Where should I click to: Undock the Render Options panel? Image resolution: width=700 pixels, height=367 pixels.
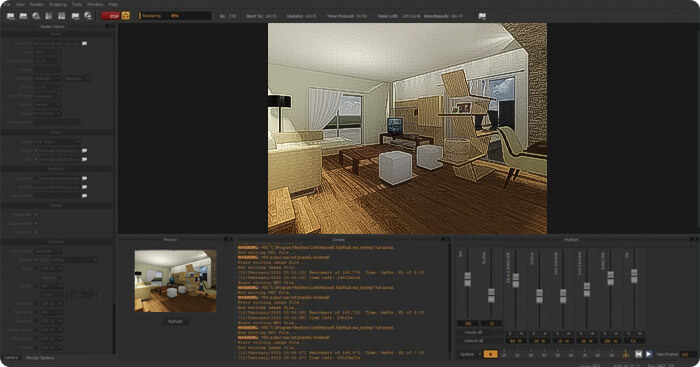[x=107, y=26]
